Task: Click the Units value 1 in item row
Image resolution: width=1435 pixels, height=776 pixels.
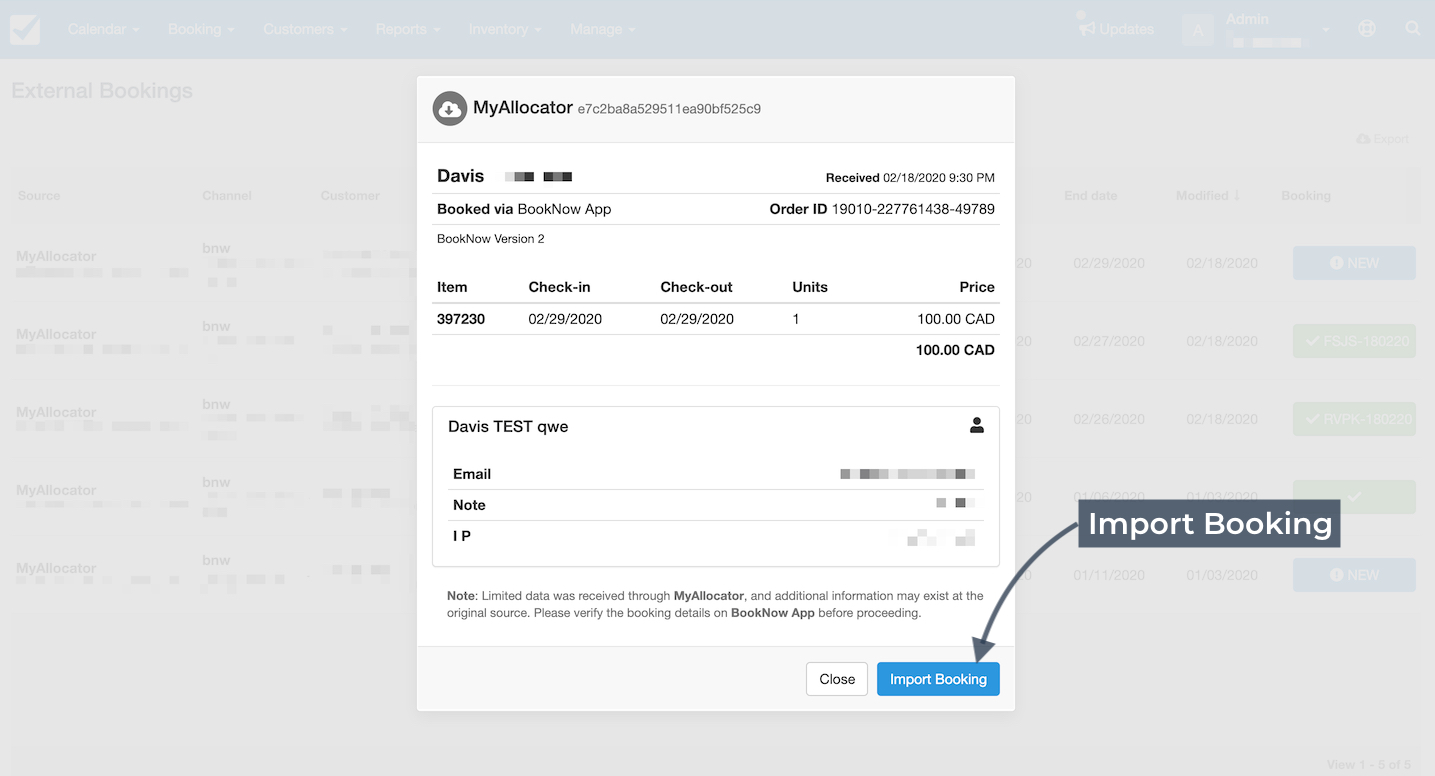Action: [x=796, y=319]
